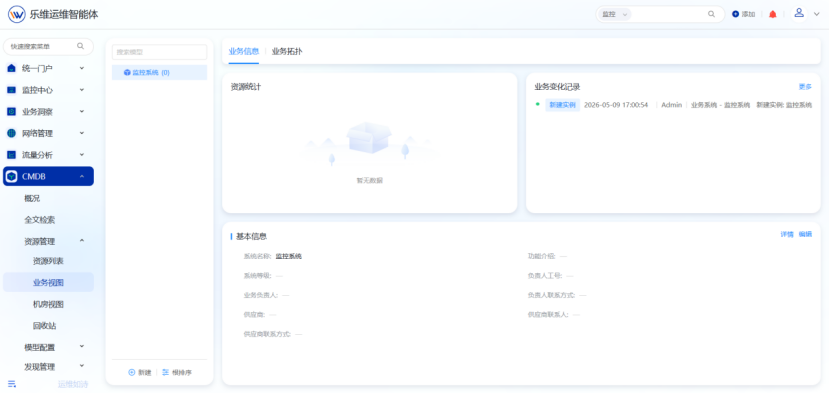The image size is (829, 393).
Task: Click the notification bell icon
Action: [772, 14]
